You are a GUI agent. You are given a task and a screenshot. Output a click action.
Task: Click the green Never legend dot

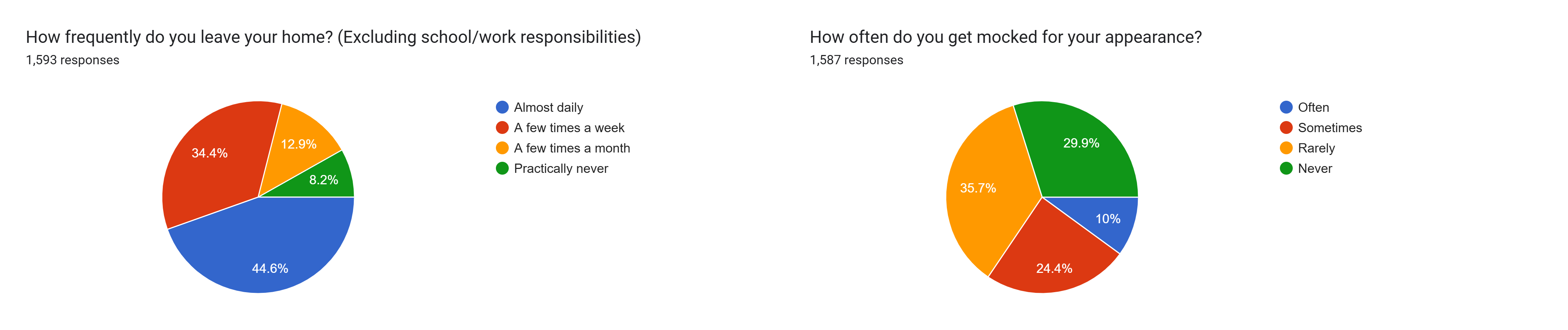pos(1286,169)
